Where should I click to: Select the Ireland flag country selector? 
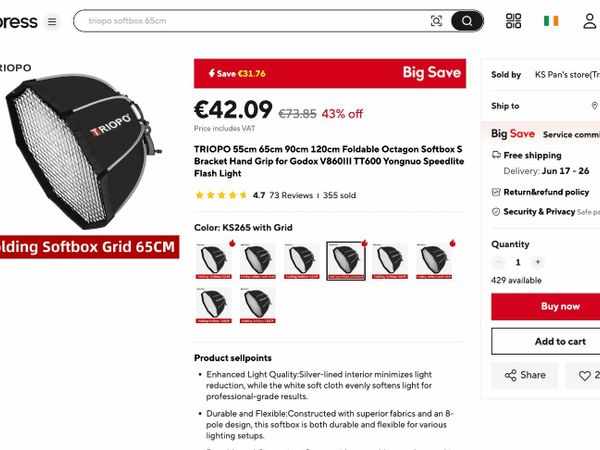(x=551, y=21)
